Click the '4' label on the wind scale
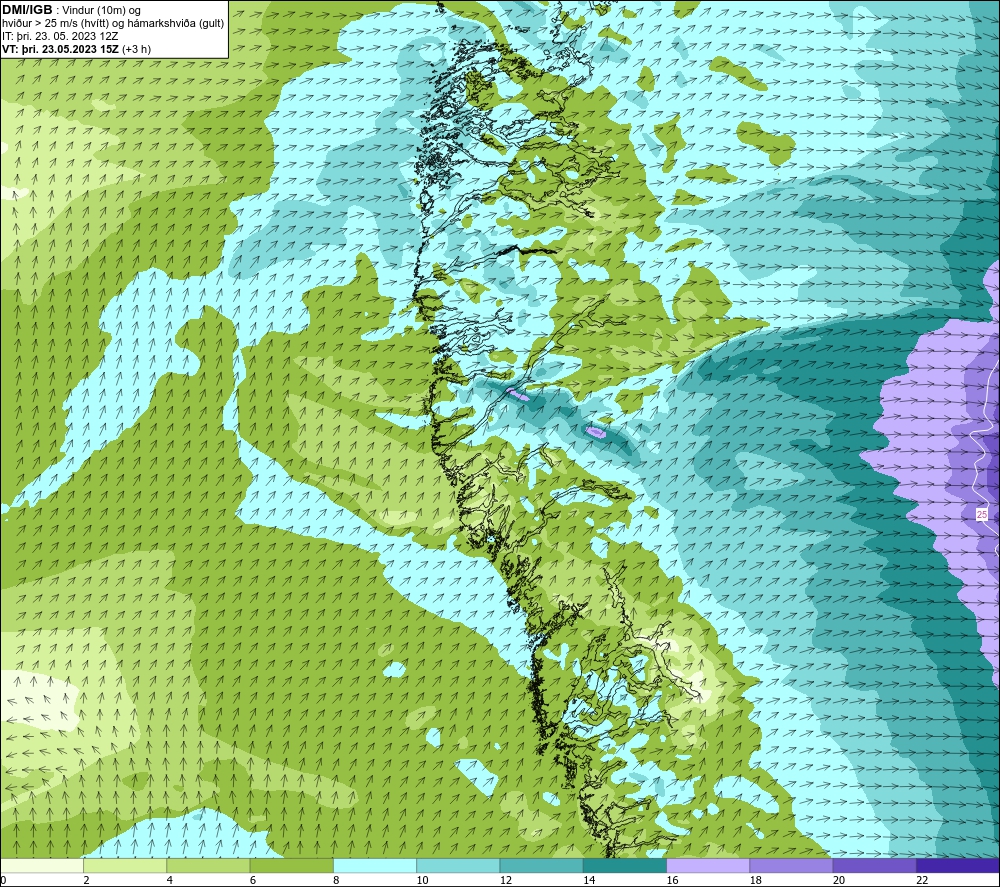The width and height of the screenshot is (1000, 887). click(x=170, y=880)
